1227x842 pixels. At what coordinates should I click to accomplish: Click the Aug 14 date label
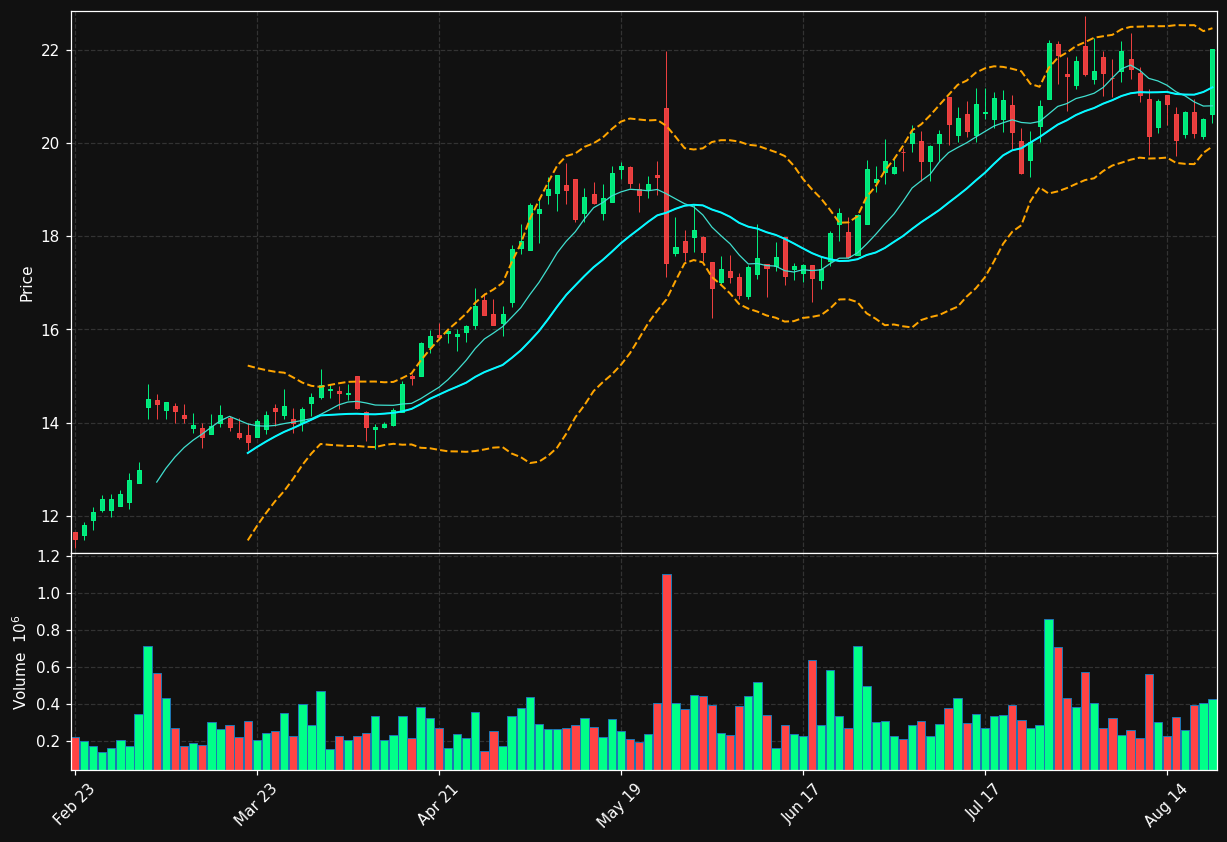pos(1165,803)
